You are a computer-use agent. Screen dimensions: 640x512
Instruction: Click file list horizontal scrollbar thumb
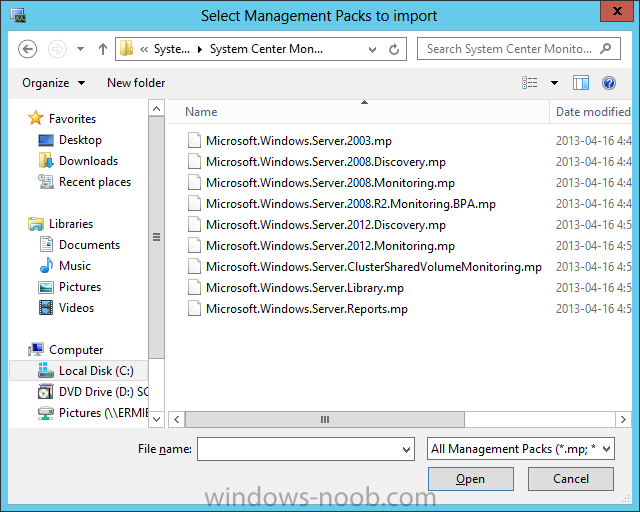pos(325,419)
